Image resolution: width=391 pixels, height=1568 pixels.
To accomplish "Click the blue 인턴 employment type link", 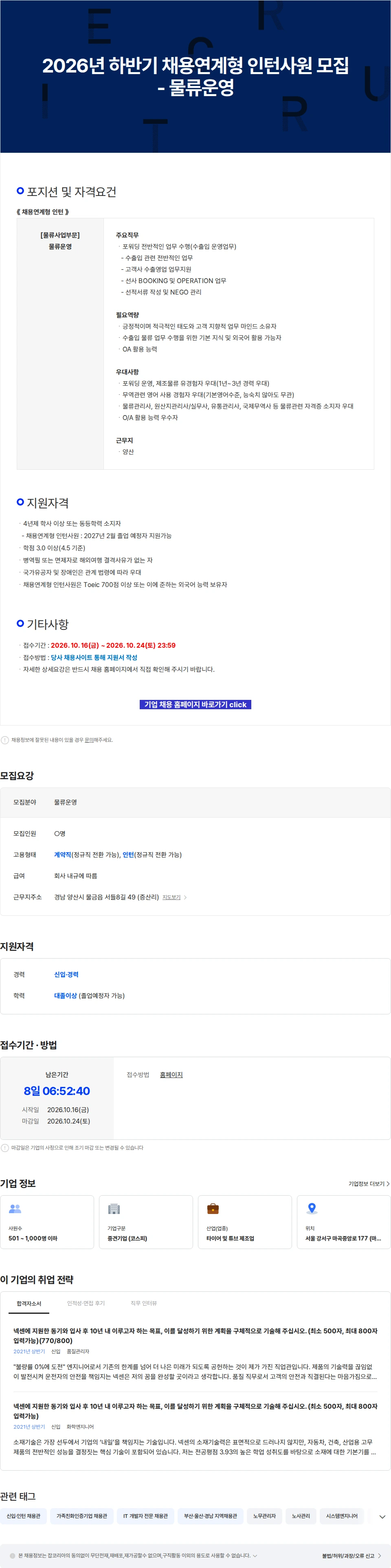I will (128, 855).
